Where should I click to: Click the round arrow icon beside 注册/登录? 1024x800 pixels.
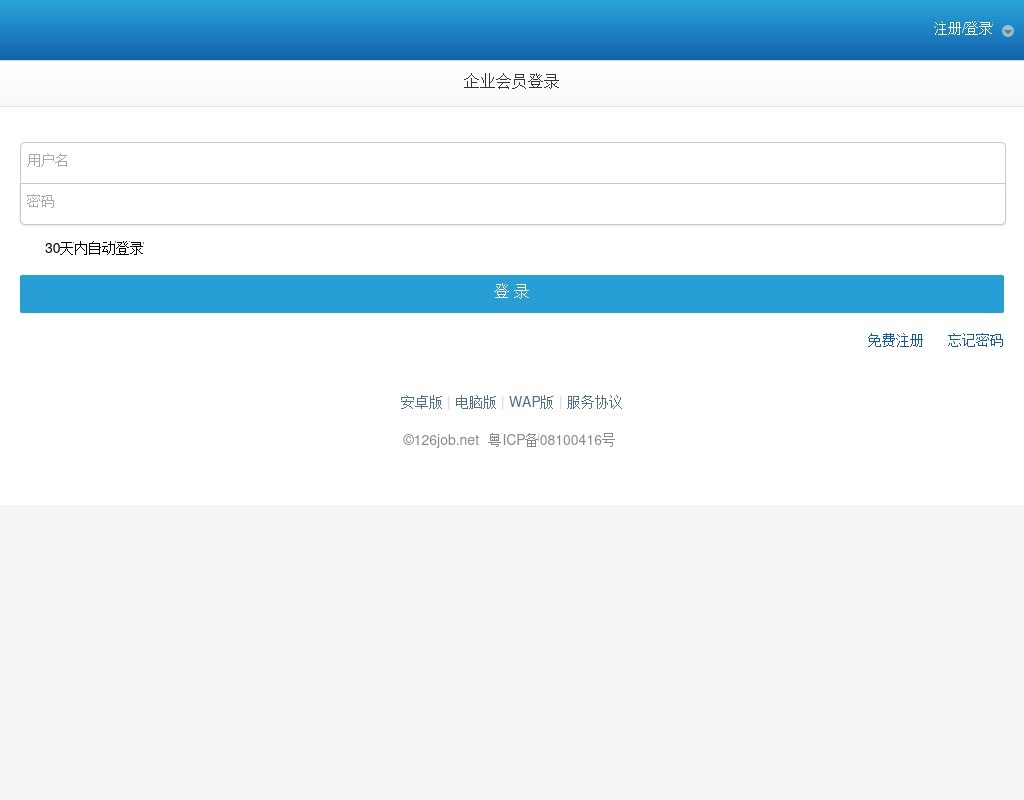coord(1007,31)
